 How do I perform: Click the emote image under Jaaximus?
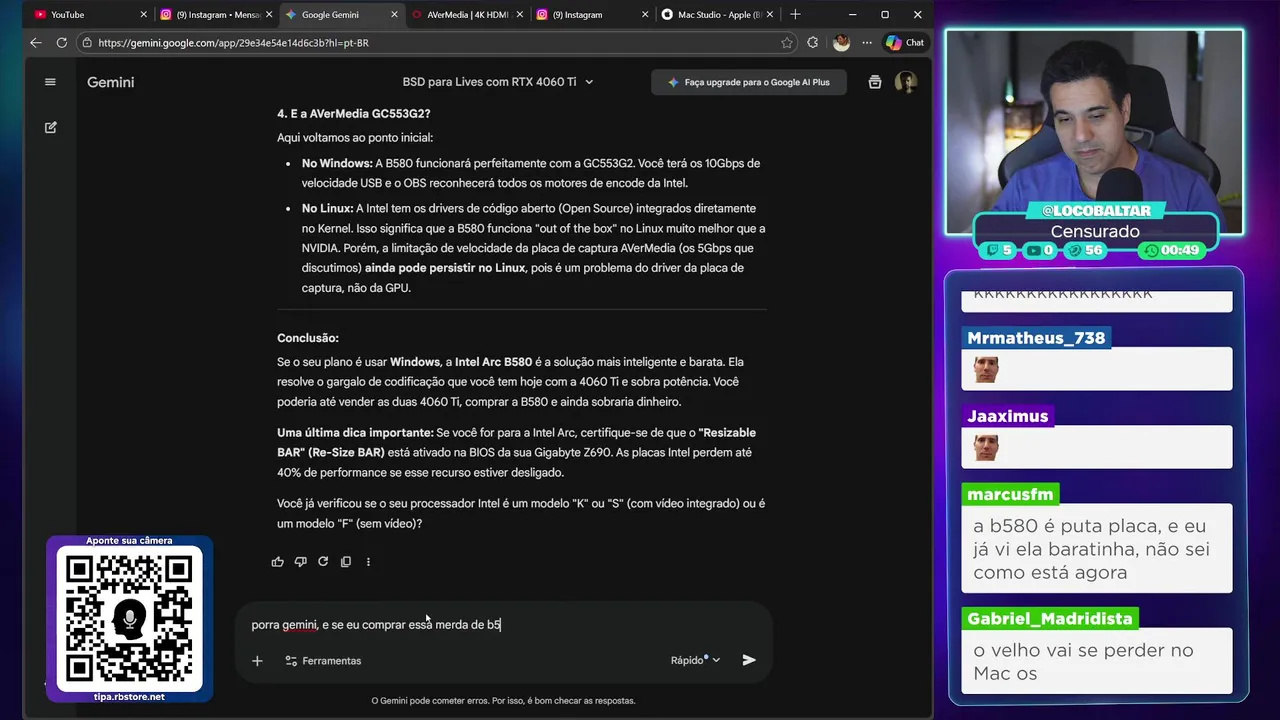coord(986,447)
